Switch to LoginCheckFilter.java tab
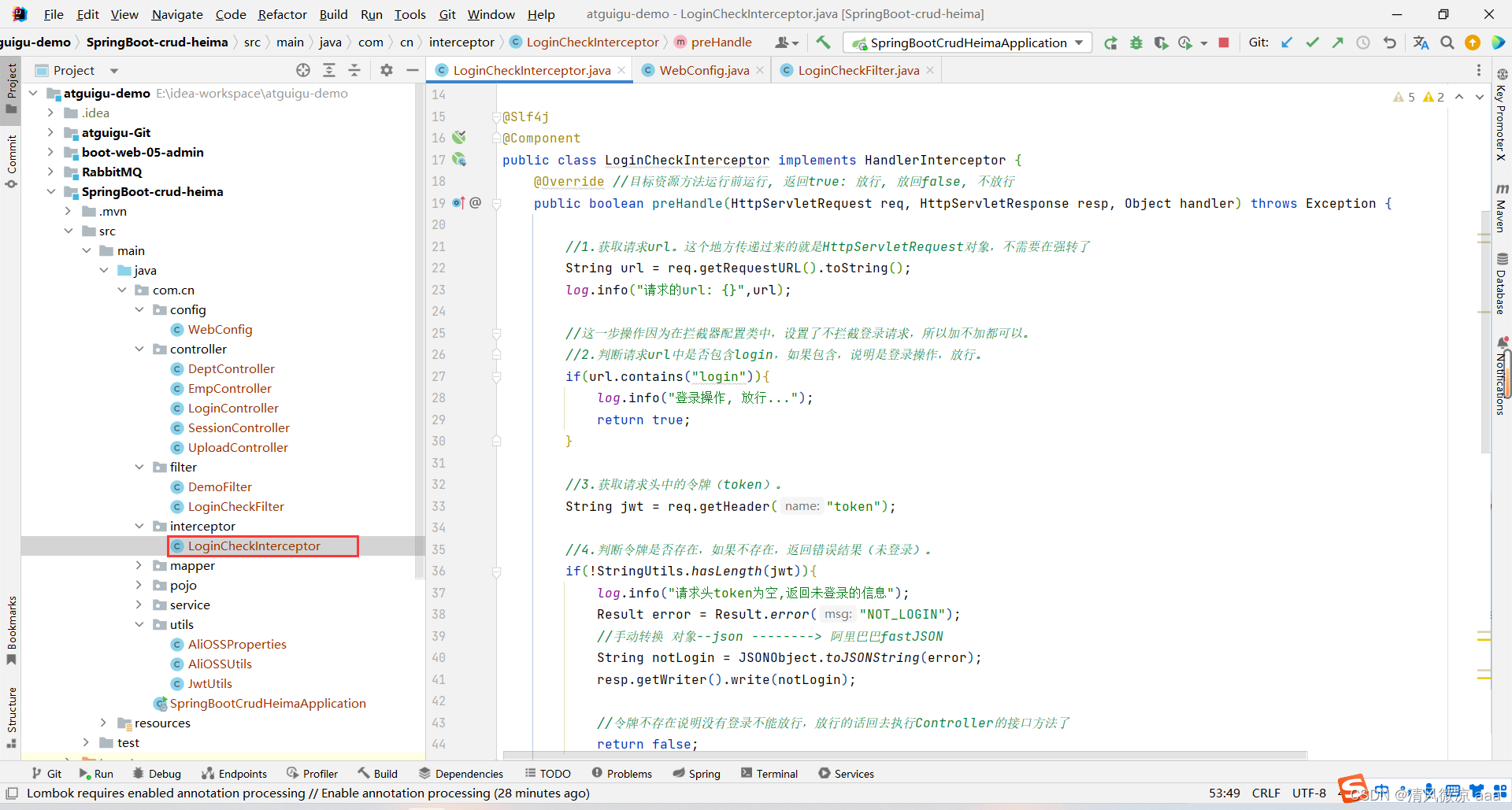This screenshot has height=810, width=1512. (x=858, y=70)
